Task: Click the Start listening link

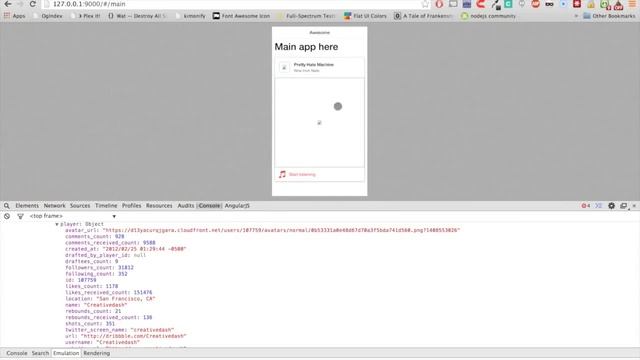Action: [302, 175]
